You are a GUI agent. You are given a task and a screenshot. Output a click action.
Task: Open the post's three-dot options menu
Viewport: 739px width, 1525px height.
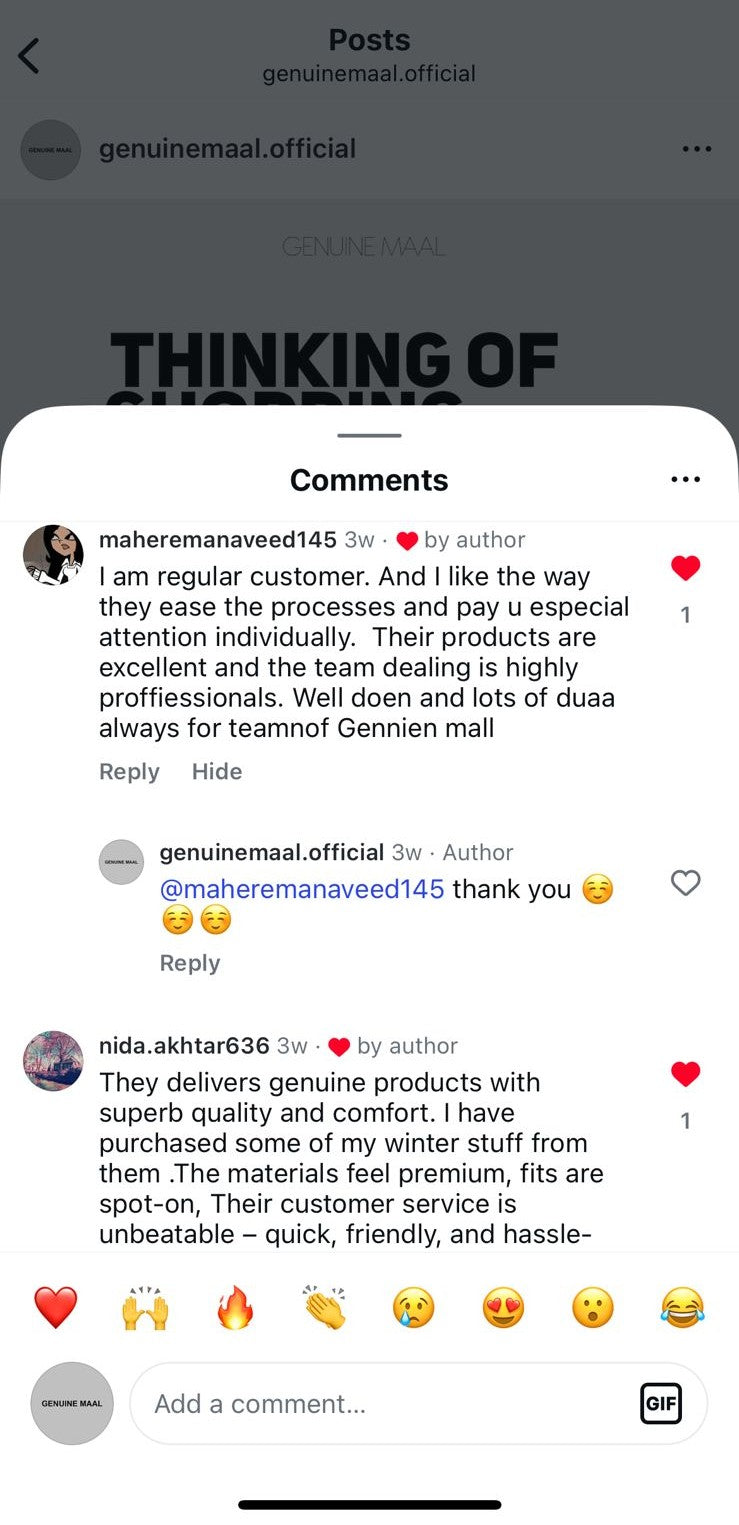[x=696, y=149]
